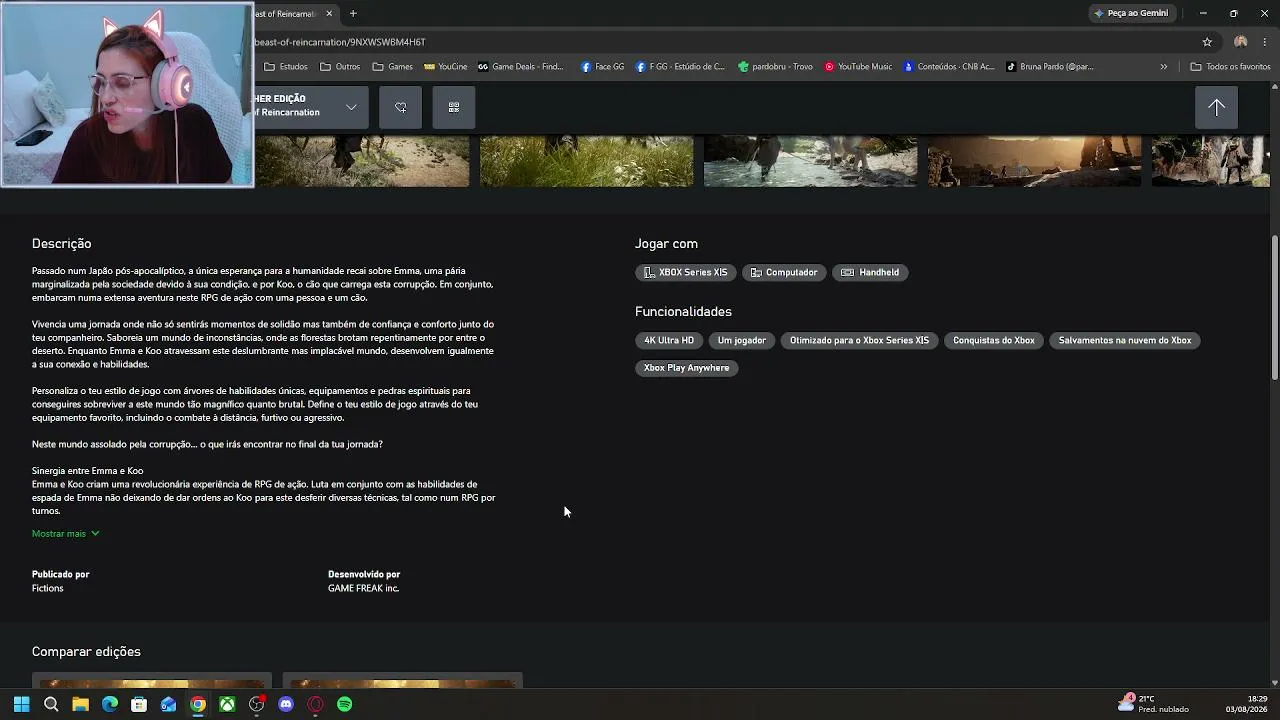Open the weather widget showing 21°C

[x=1154, y=704]
